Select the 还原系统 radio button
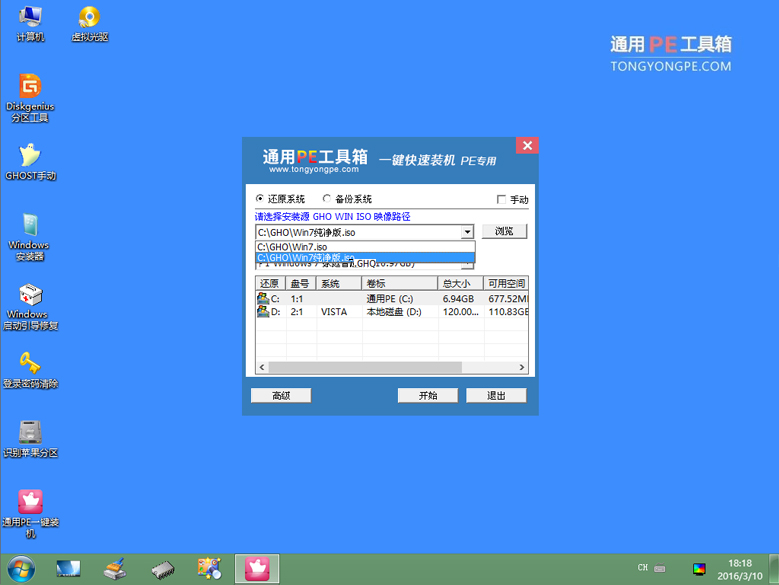 [x=261, y=199]
